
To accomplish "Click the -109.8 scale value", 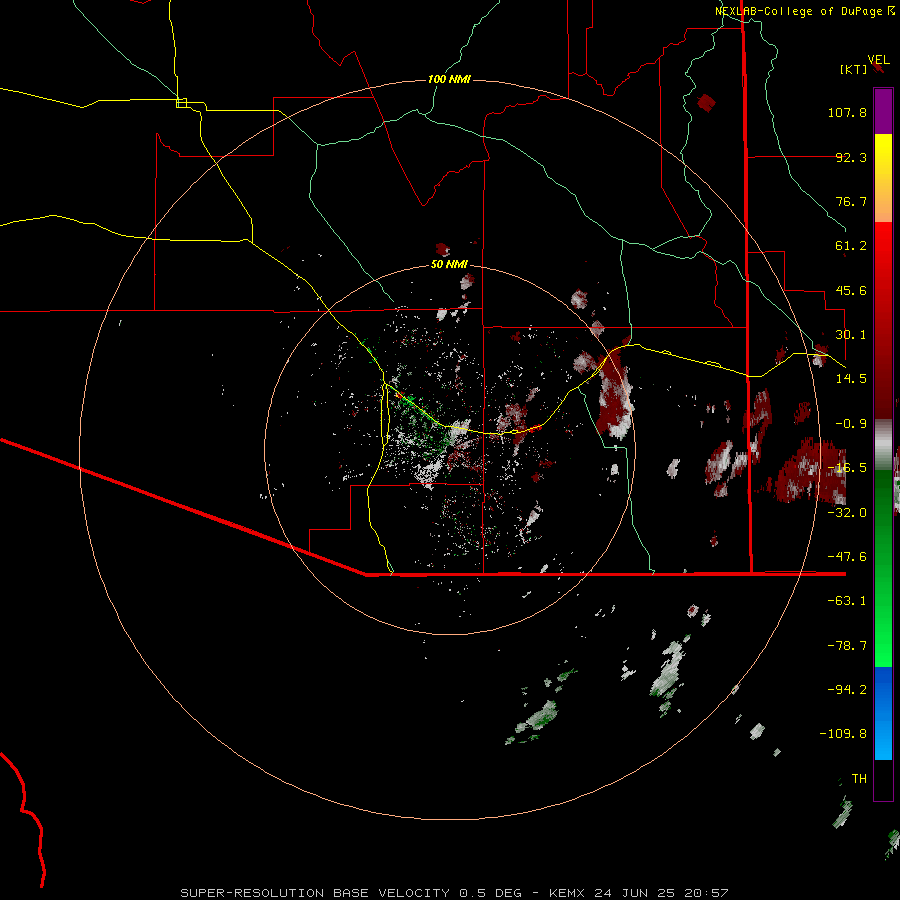I will tap(843, 734).
